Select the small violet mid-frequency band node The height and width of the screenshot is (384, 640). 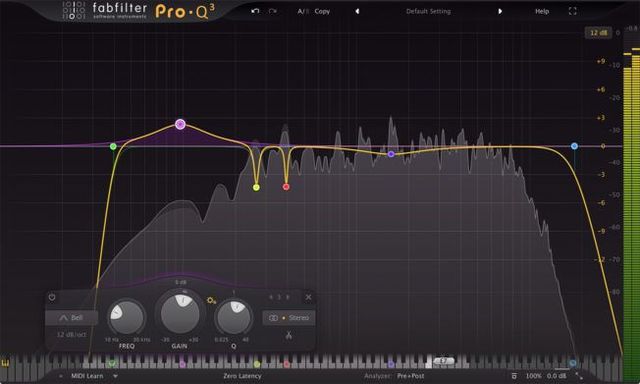click(391, 154)
